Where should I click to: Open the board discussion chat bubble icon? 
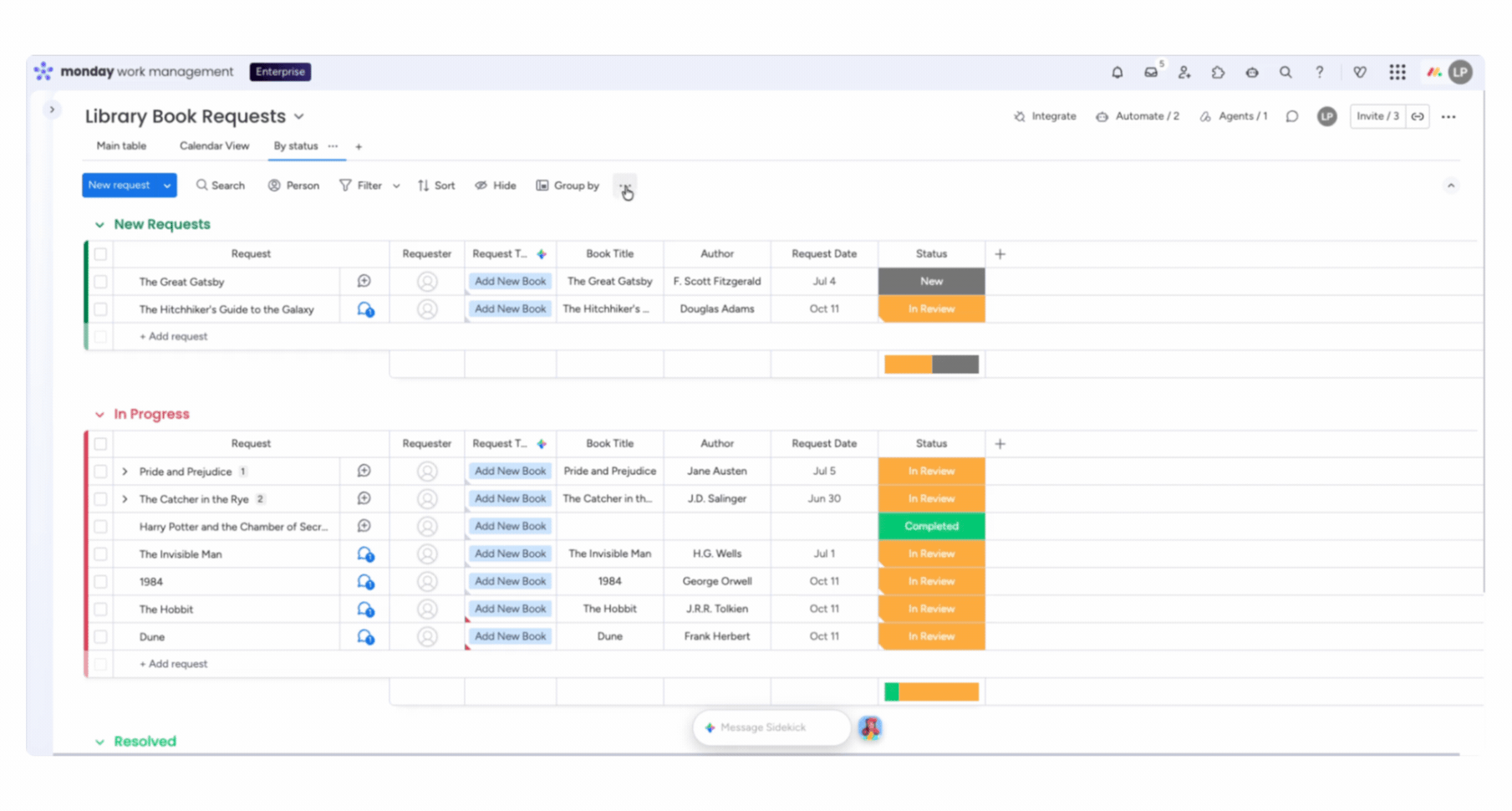[x=1292, y=117]
